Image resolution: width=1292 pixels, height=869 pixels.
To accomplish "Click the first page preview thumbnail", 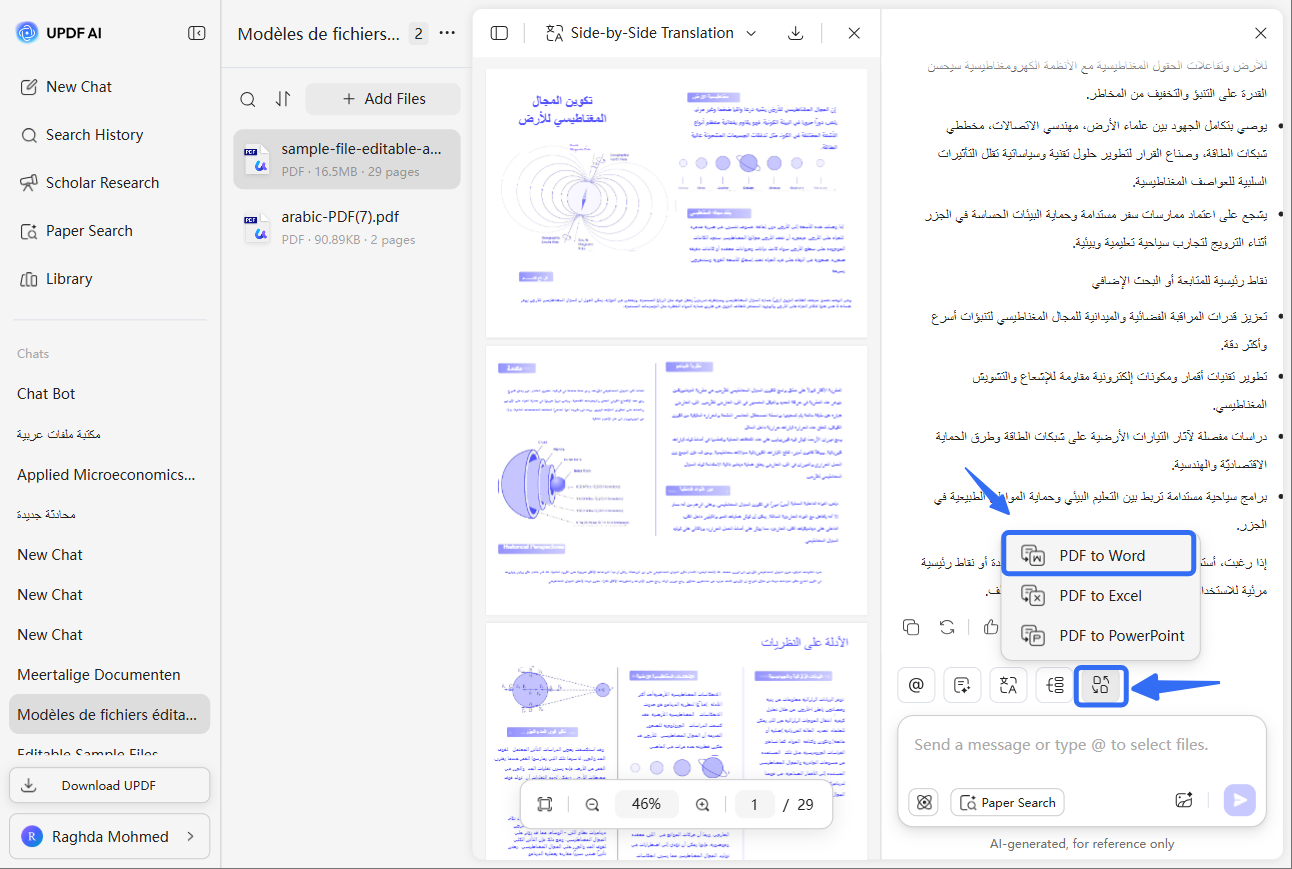I will 676,203.
